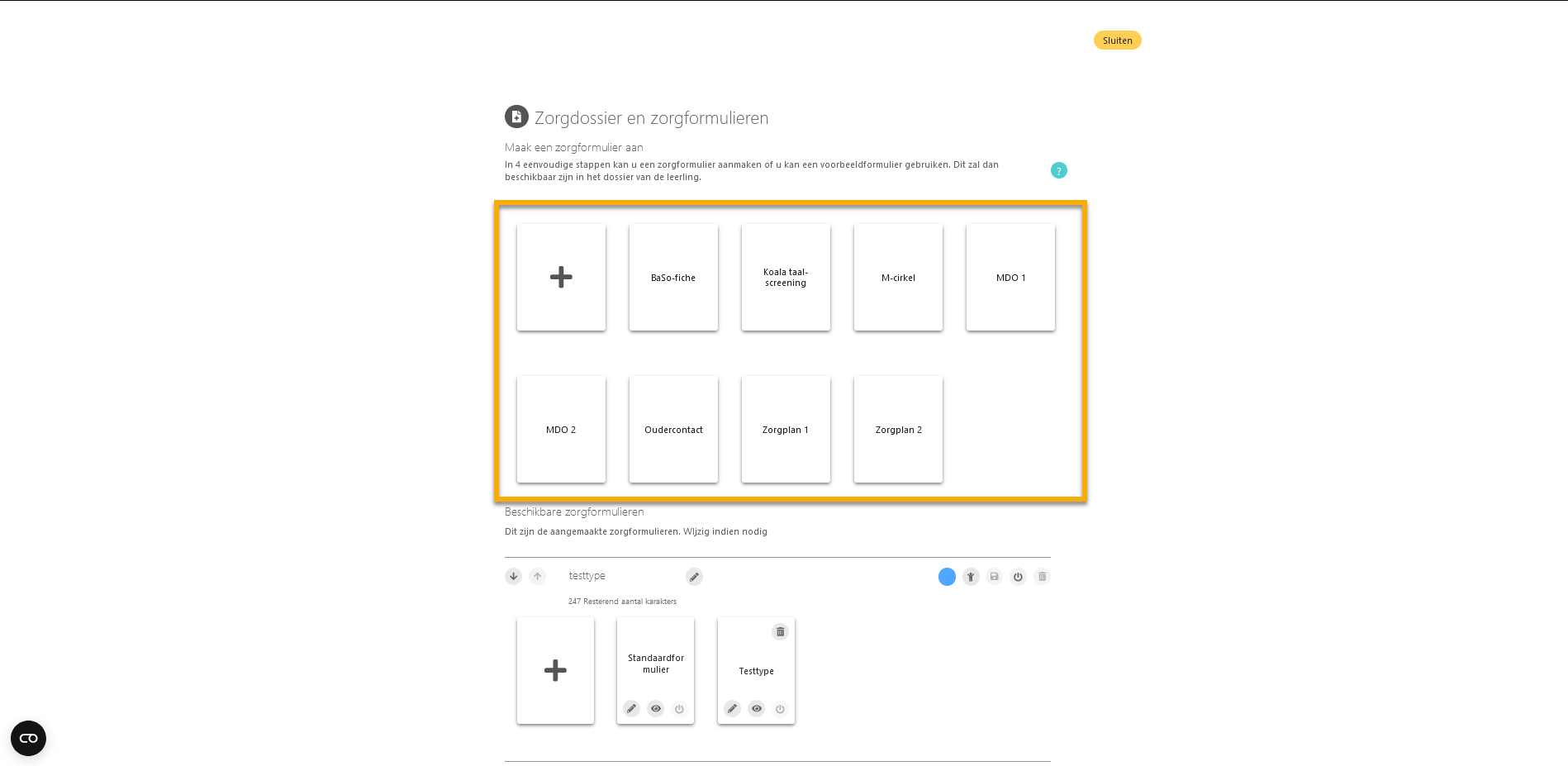This screenshot has height=766, width=1568.
Task: Open the chat widget in bottom-left corner
Action: 28,738
